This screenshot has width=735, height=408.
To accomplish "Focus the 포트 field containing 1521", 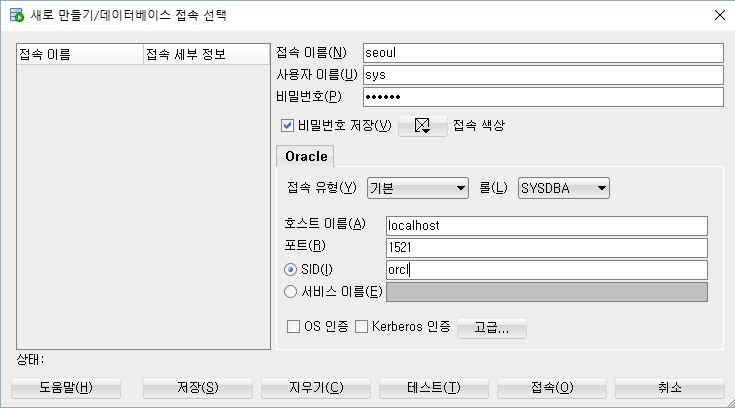I will [547, 248].
